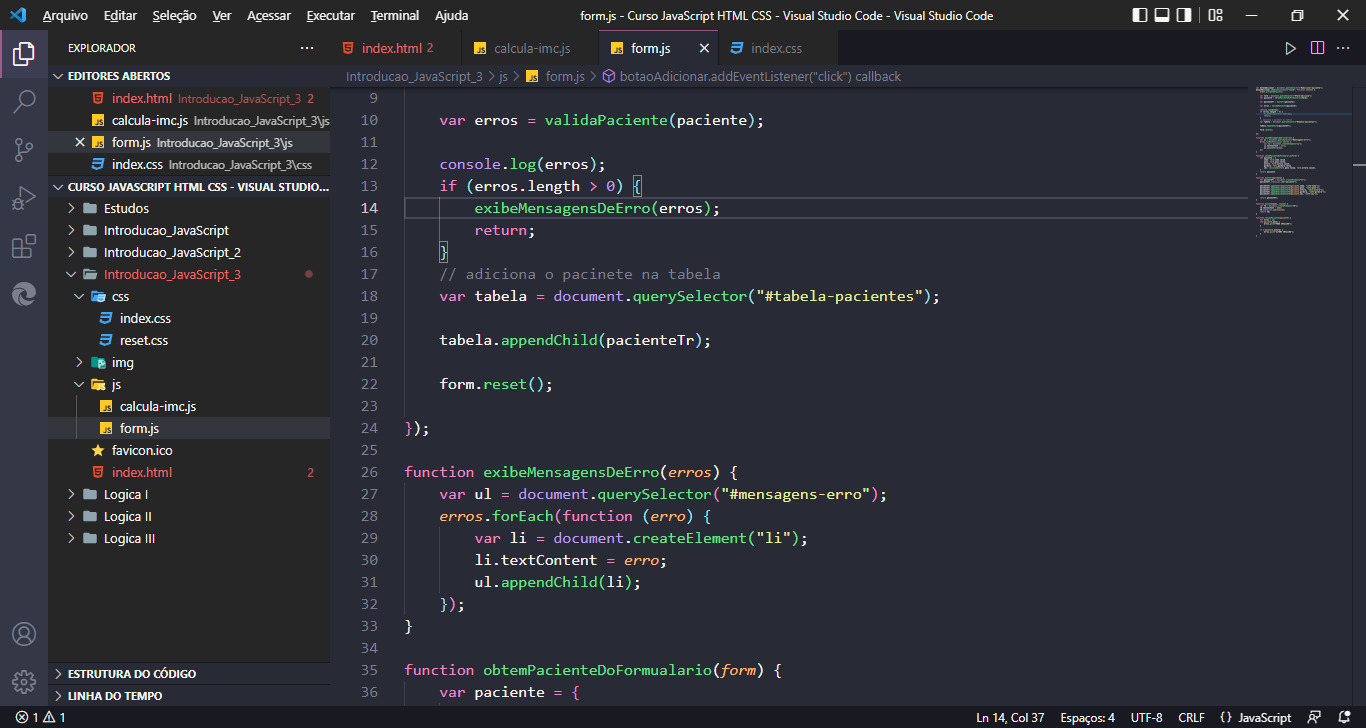Open the Microsoft Edge tools icon in activity bar
The width and height of the screenshot is (1366, 728).
tap(24, 294)
